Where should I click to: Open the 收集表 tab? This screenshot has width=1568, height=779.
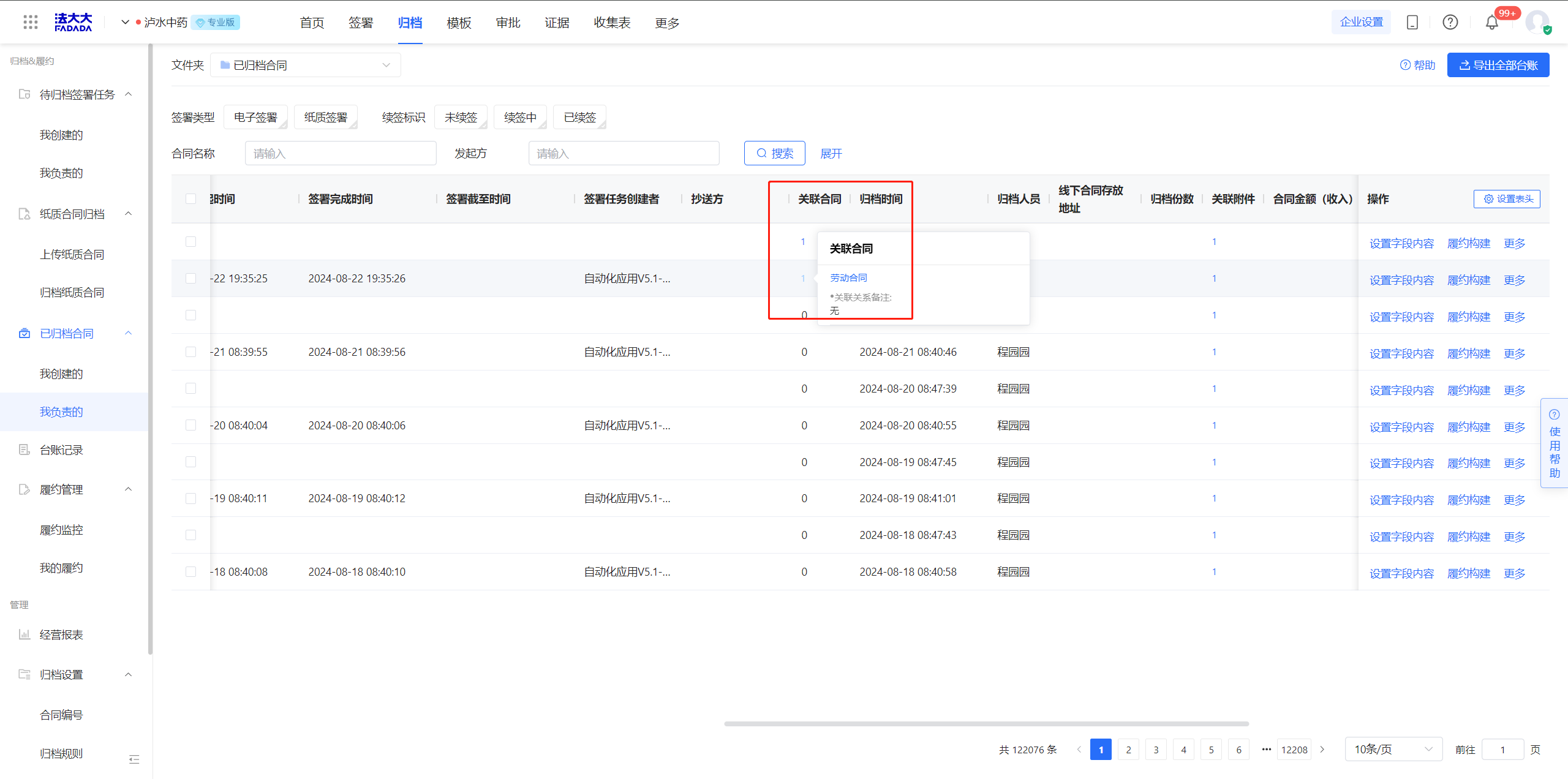coord(612,23)
